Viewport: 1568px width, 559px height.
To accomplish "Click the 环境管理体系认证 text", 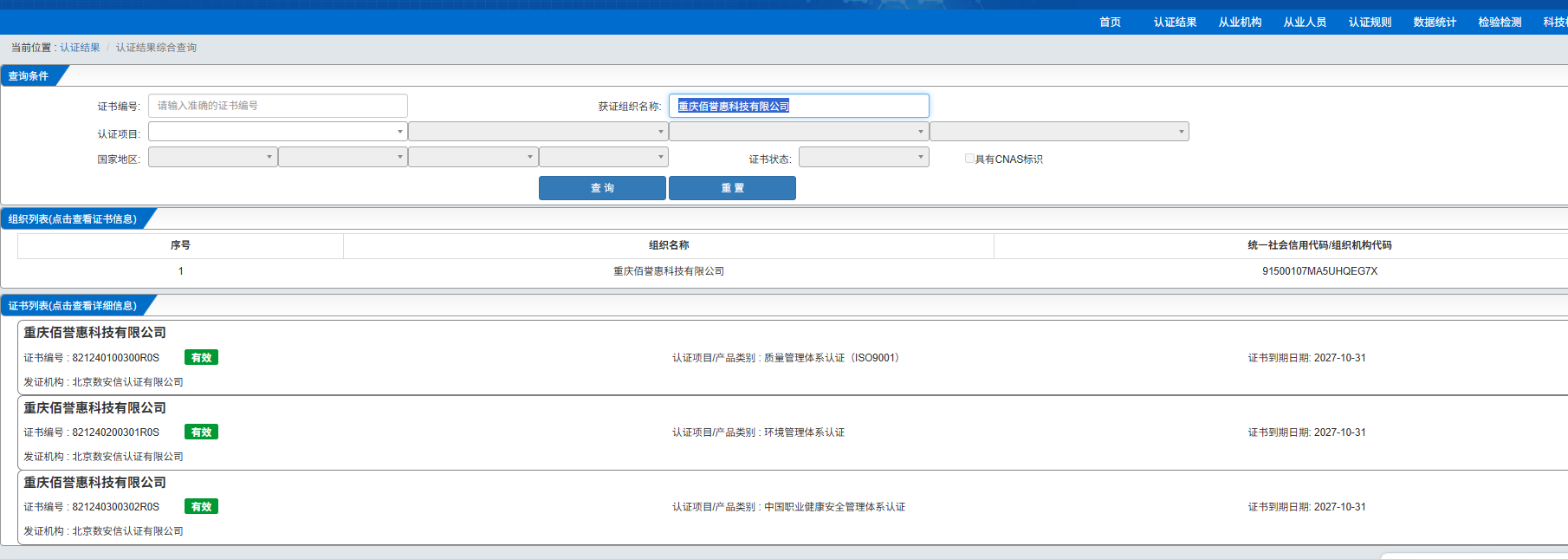I will point(804,432).
